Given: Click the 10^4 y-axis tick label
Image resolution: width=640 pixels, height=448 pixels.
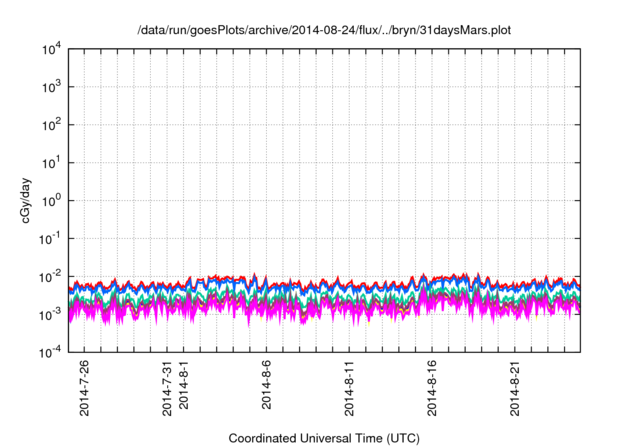Looking at the screenshot, I should 51,49.
